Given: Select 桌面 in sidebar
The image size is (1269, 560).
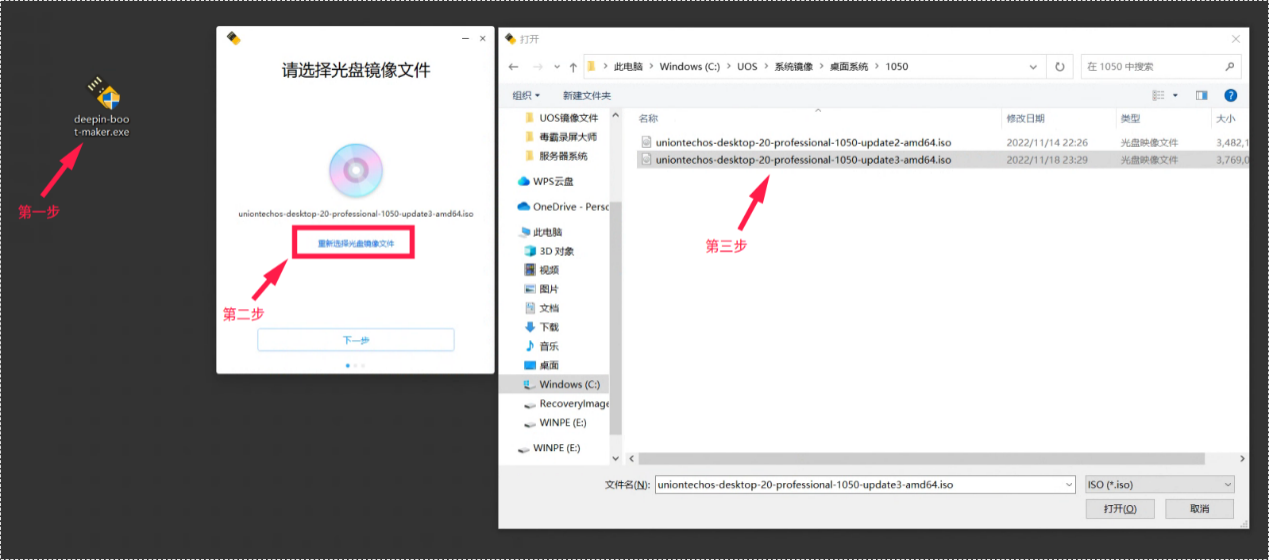Looking at the screenshot, I should coord(549,365).
